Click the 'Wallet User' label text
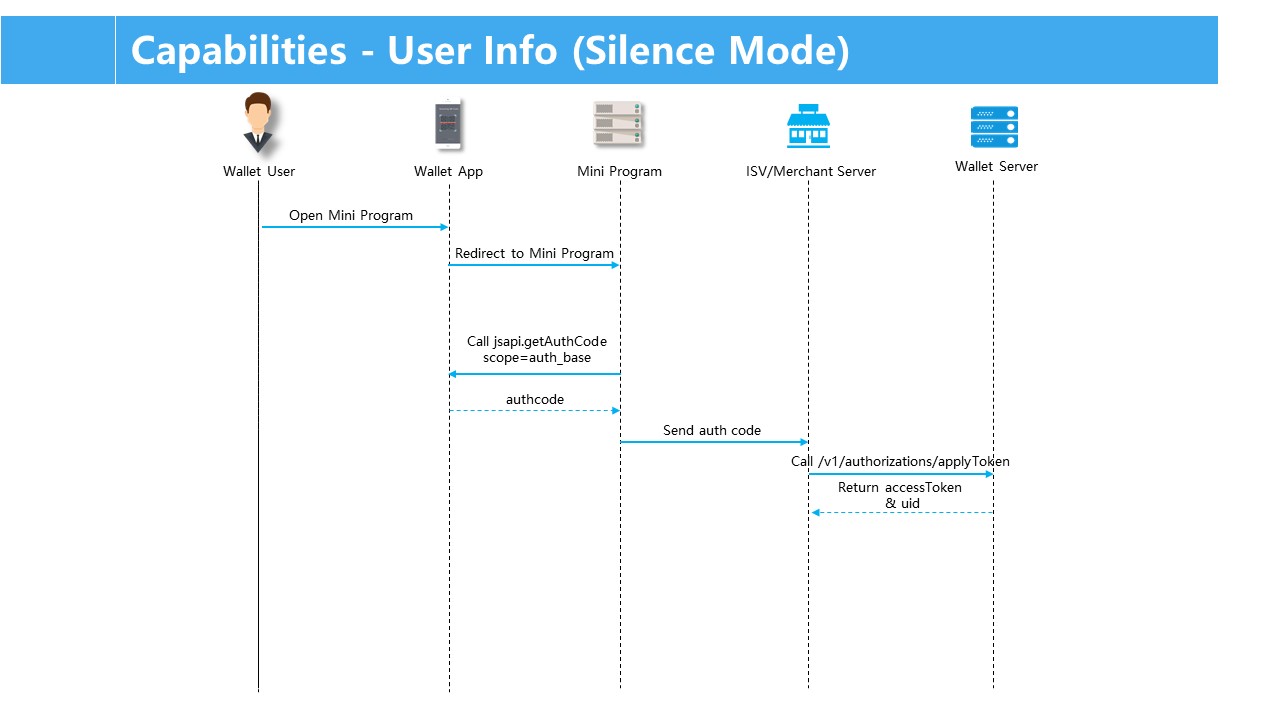 (259, 171)
